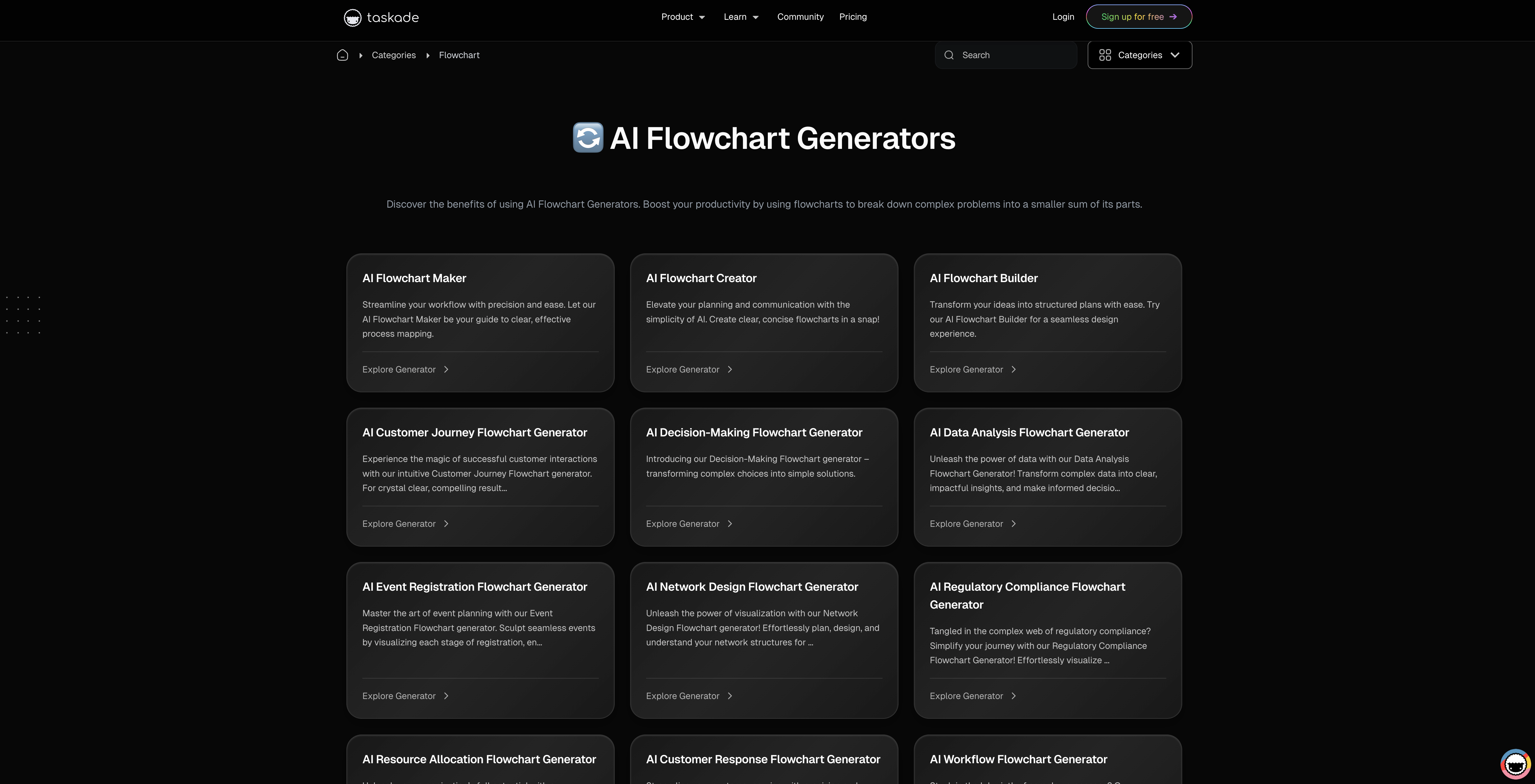
Task: Navigate to Categories in the breadcrumb
Action: (x=393, y=55)
